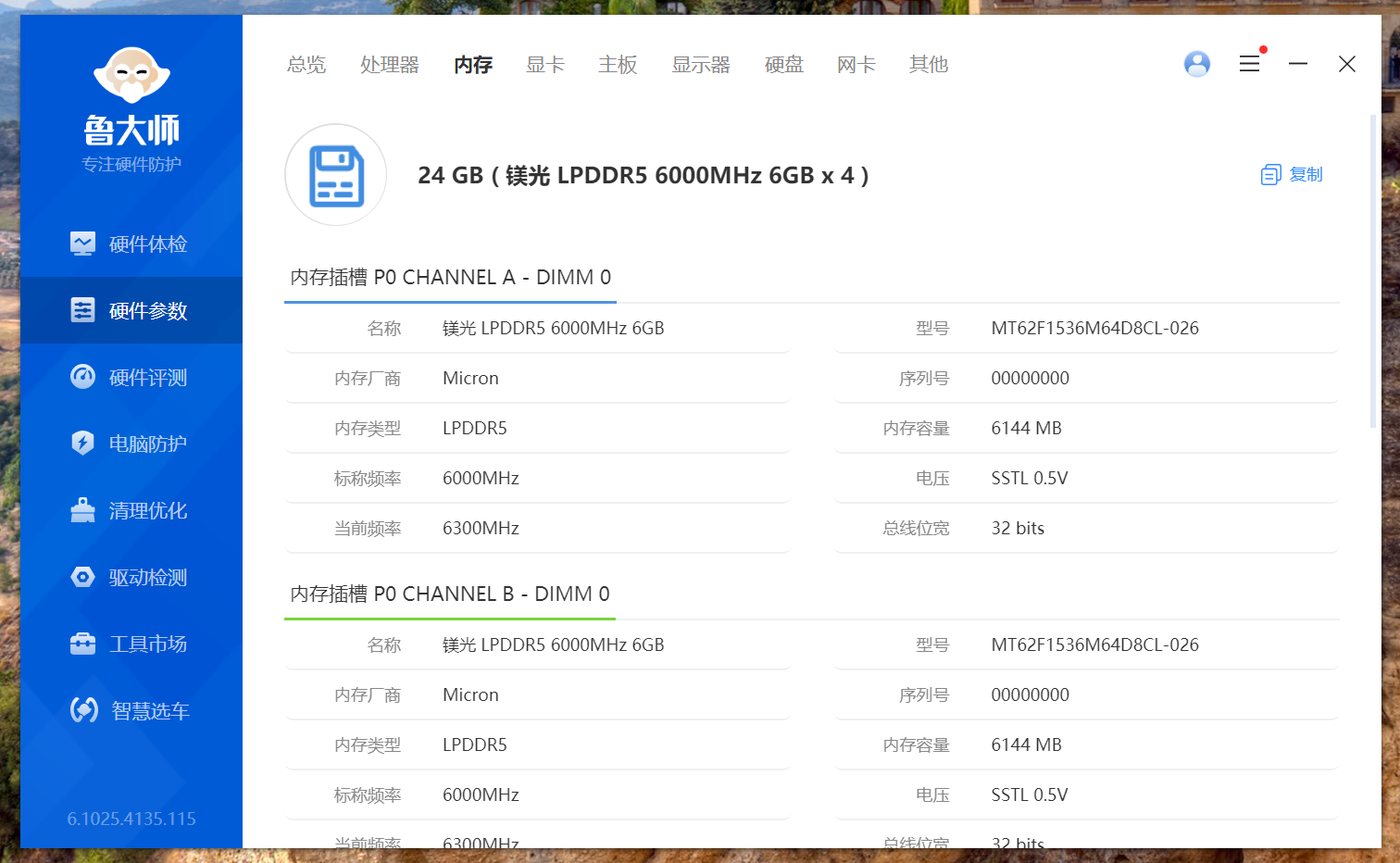
Task: Click Channel A 标称频率 6000MHz value
Action: pos(481,478)
